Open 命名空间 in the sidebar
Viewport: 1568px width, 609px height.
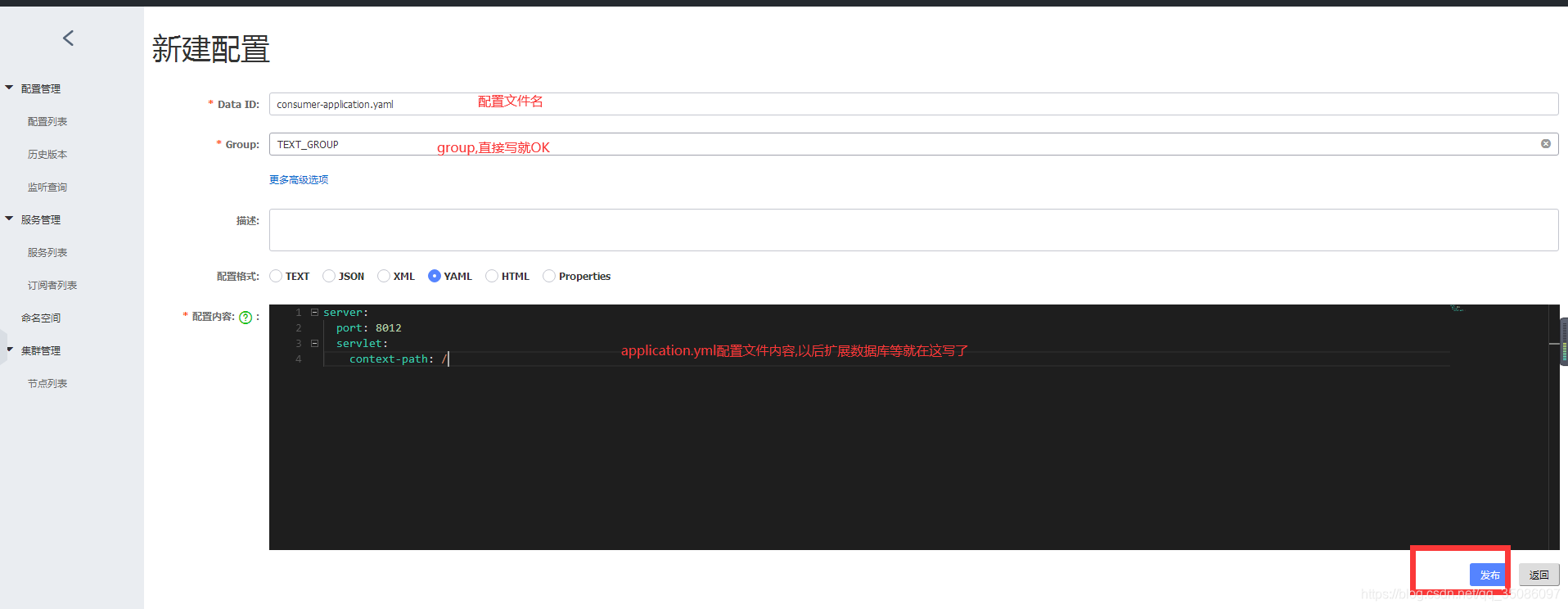tap(41, 318)
